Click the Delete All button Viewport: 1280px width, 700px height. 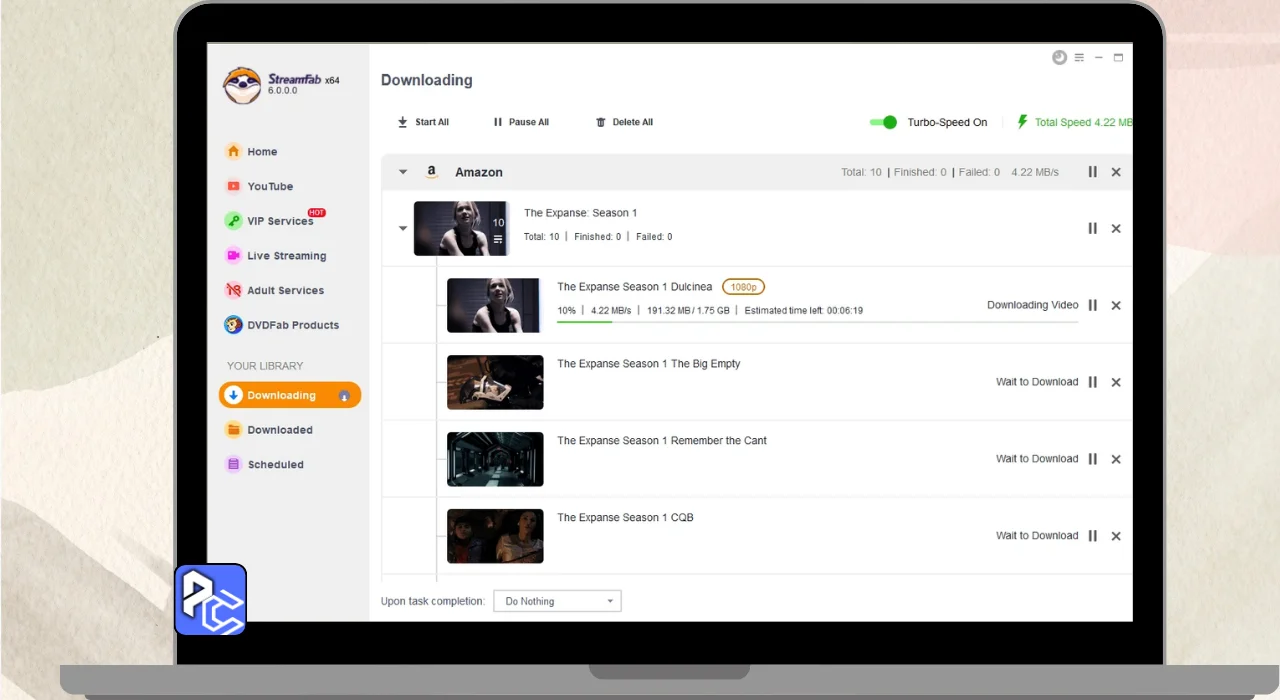[x=624, y=122]
